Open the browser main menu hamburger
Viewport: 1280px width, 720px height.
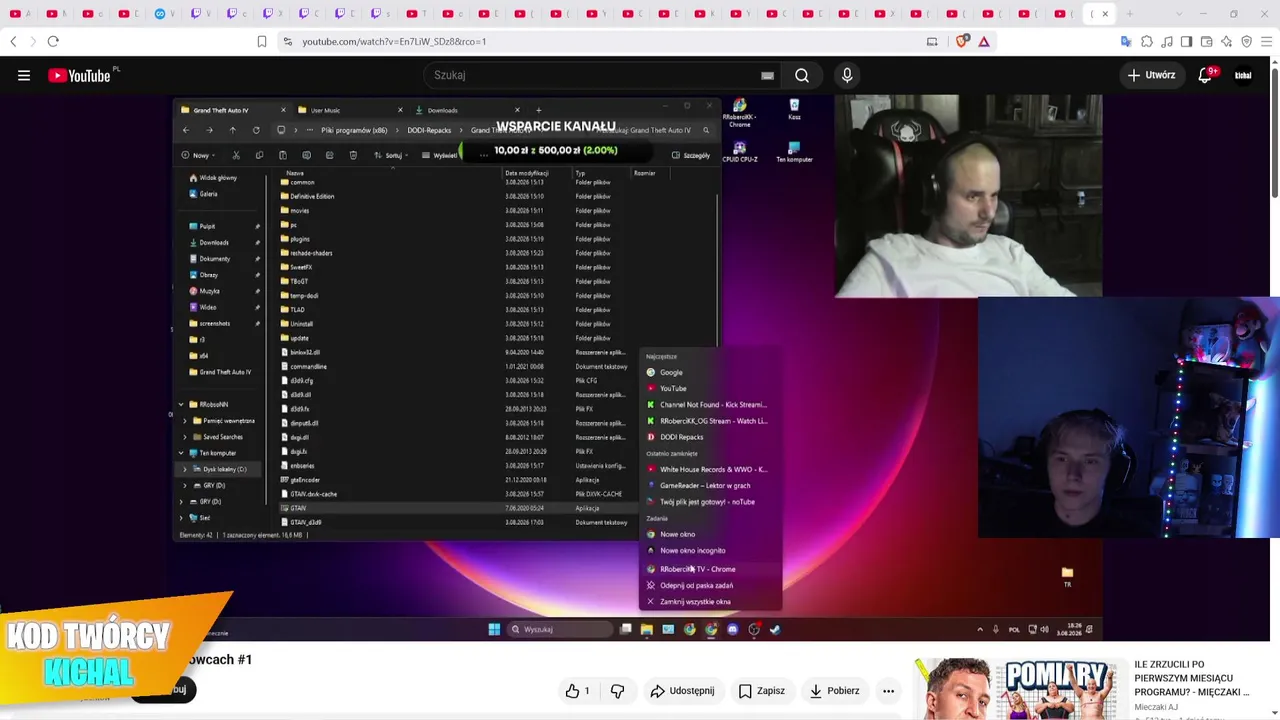coord(1267,41)
